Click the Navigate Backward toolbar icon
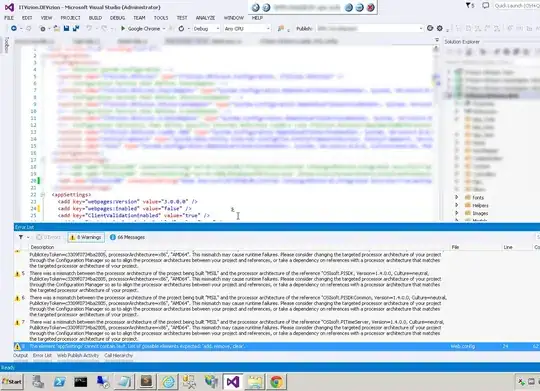This screenshot has height=391, width=540. pyautogui.click(x=14, y=29)
